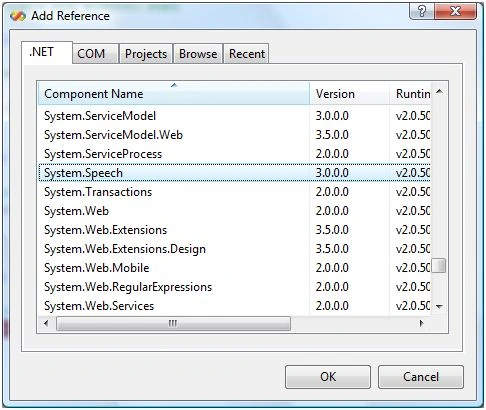Screen dimensions: 486x410
Task: Sort by the Runtime column header
Action: 410,93
